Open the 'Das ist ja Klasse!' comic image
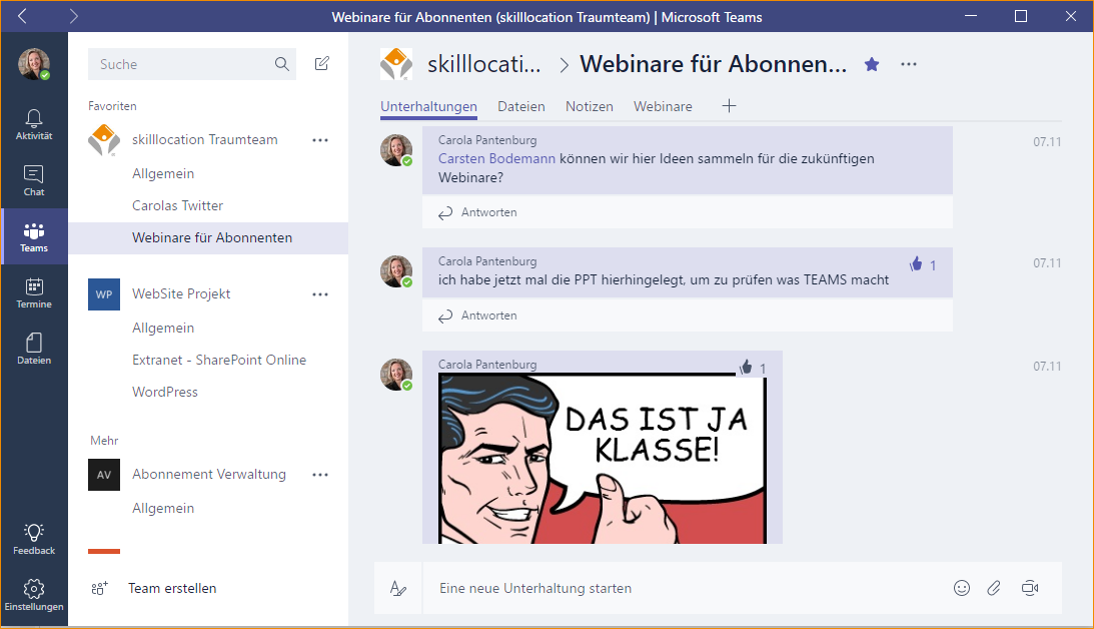This screenshot has height=629, width=1094. [x=602, y=459]
